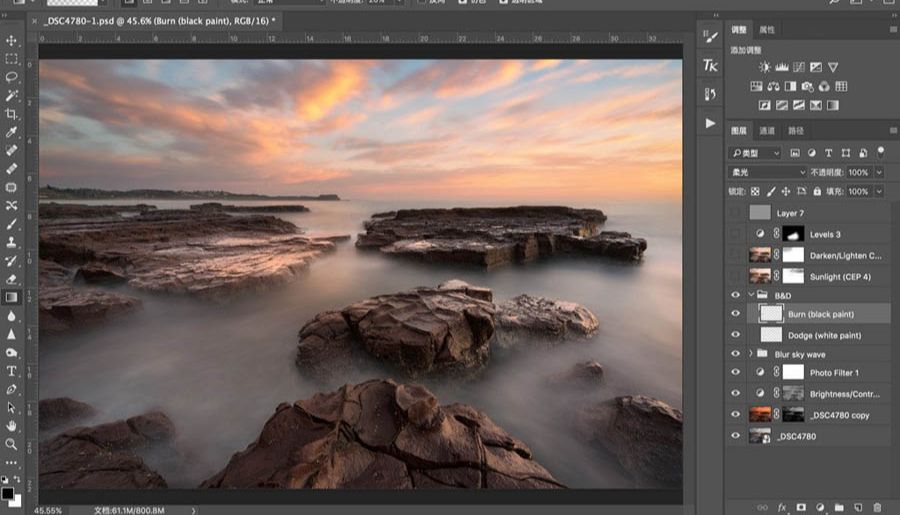
Task: Click the new group folder icon
Action: (x=839, y=508)
